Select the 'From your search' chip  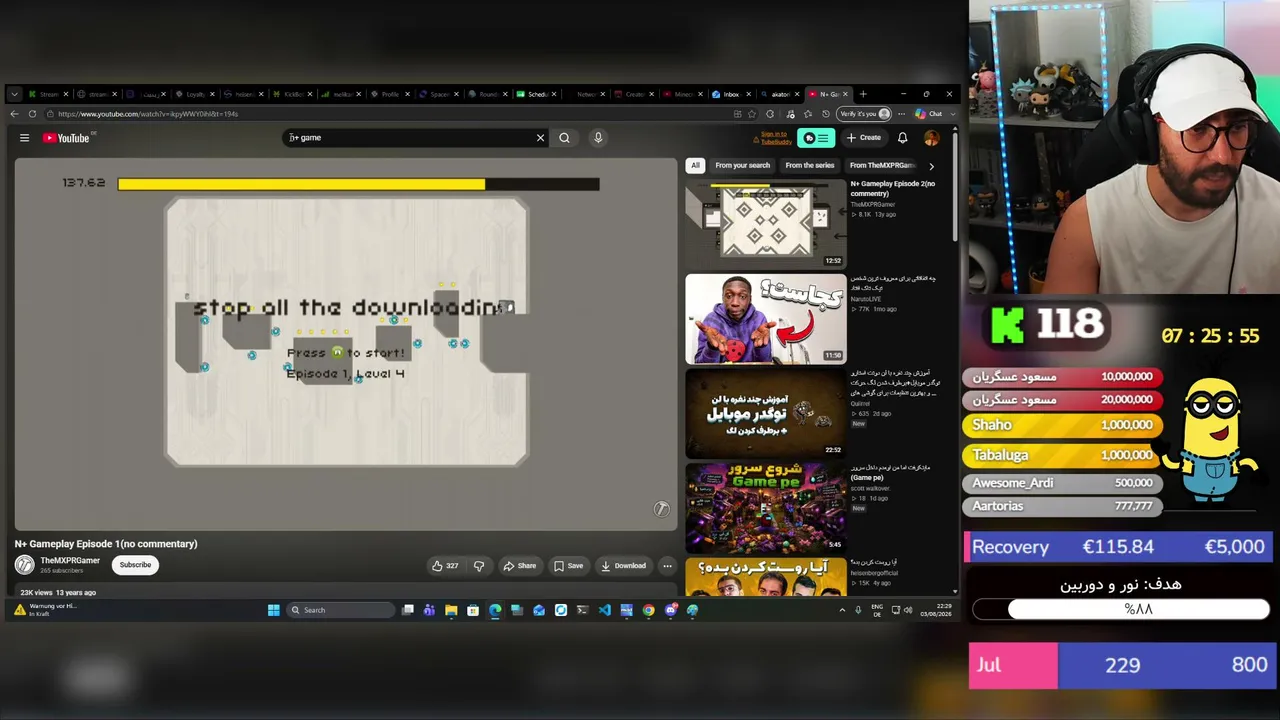point(743,165)
